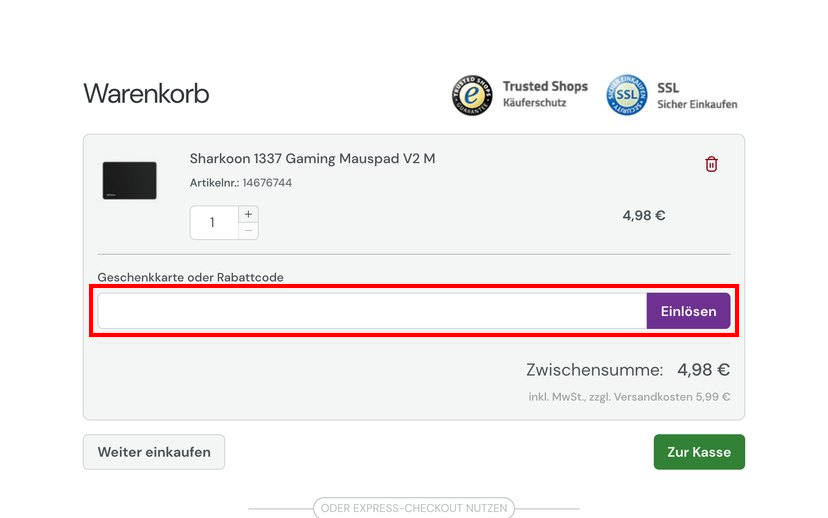
Task: Click the ODER EXPRESS-CHECKOUT NUTZEN label
Action: (414, 508)
